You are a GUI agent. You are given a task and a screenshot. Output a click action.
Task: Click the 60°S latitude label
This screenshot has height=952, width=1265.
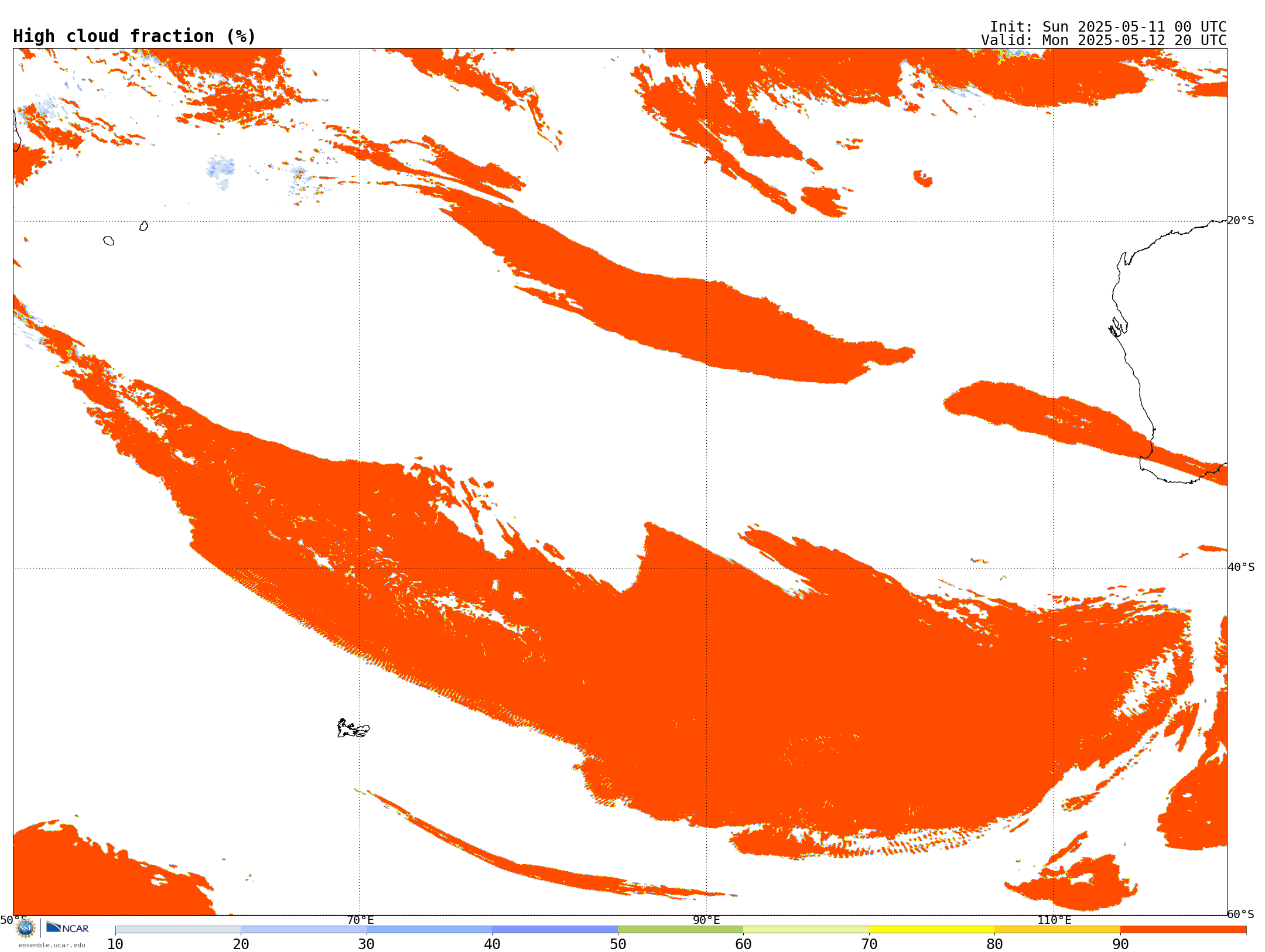pos(1241,914)
